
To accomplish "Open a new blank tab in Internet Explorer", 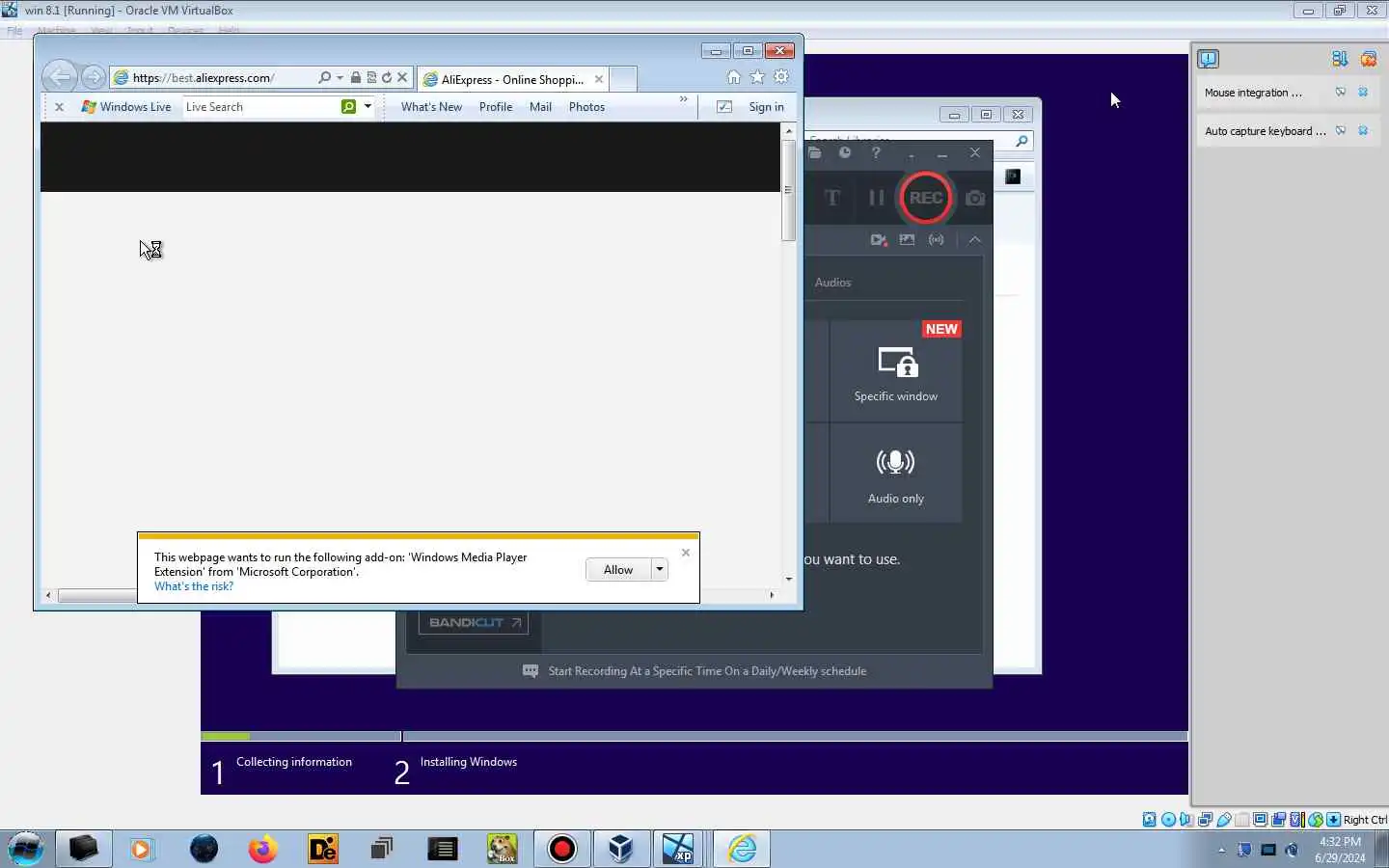I will [623, 79].
